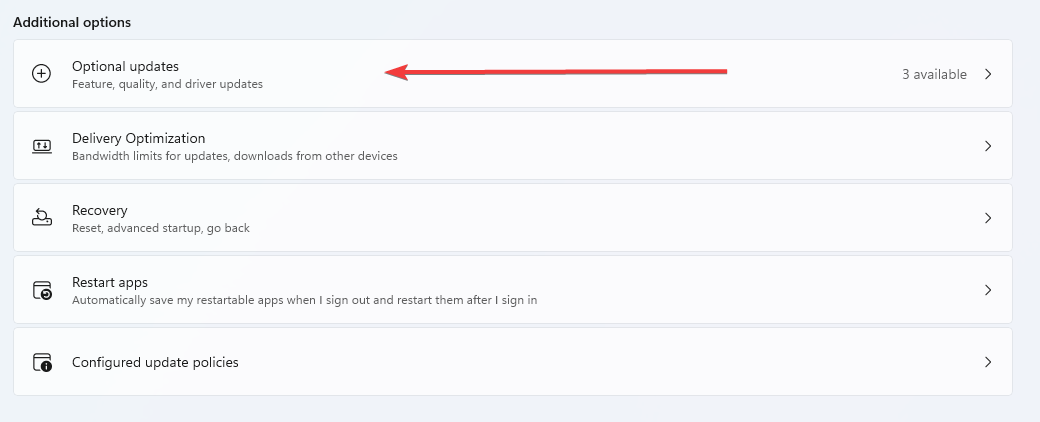Click the '3 available' status text
This screenshot has width=1040, height=422.
coord(934,74)
